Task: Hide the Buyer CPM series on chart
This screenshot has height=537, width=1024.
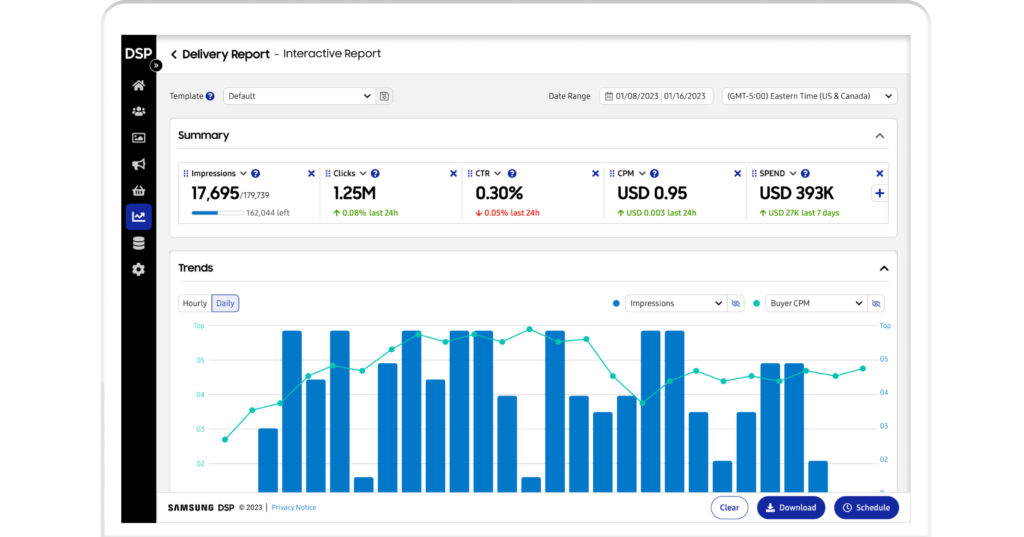Action: tap(876, 303)
